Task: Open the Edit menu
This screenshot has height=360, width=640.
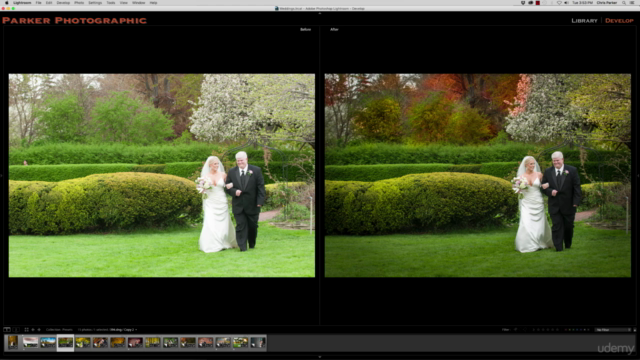Action: (x=49, y=3)
